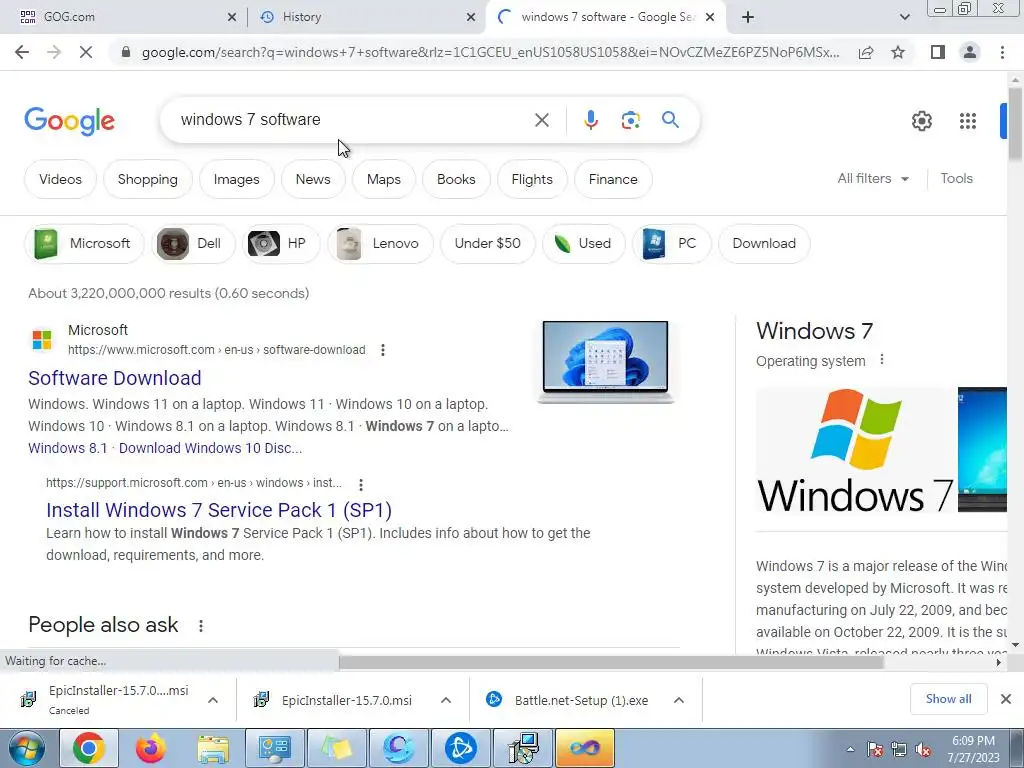The width and height of the screenshot is (1024, 768).
Task: Click the browser back arrow
Action: 22,52
